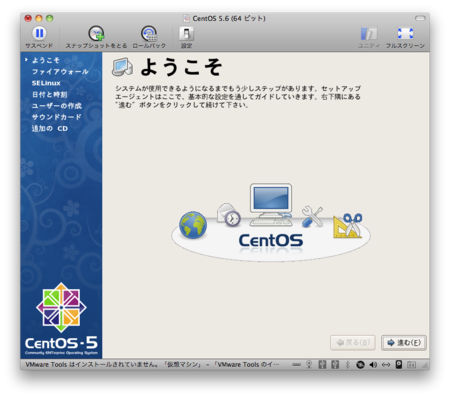Click the ロールバック rollback icon
Viewport: 450px width, 398px height.
tap(149, 33)
